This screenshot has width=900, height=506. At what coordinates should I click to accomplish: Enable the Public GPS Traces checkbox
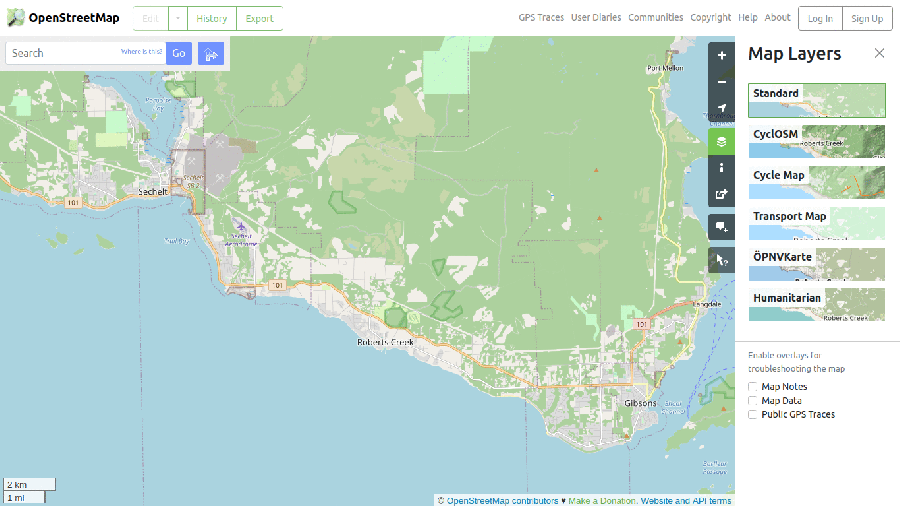752,414
